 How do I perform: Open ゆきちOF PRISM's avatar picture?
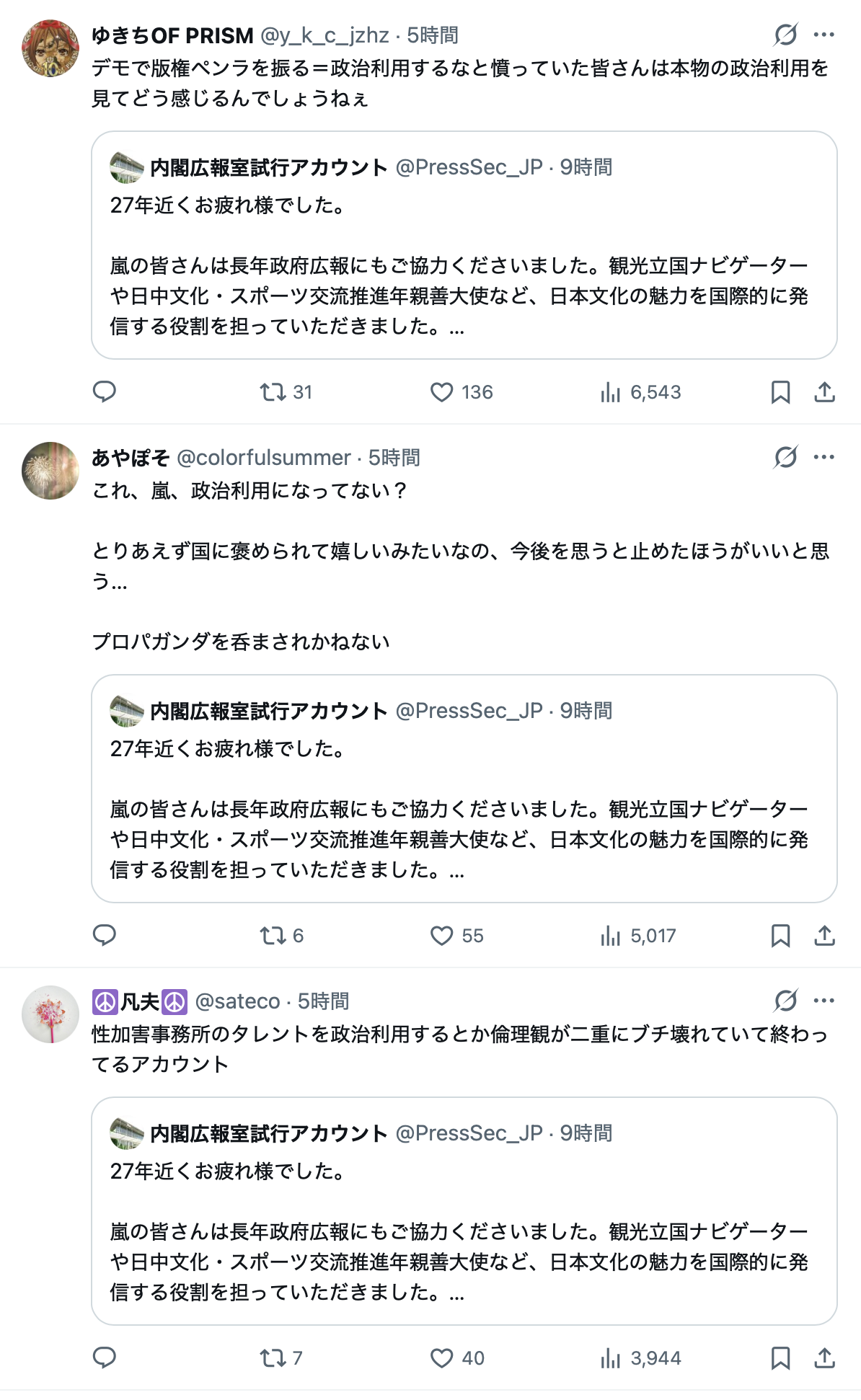[x=50, y=48]
